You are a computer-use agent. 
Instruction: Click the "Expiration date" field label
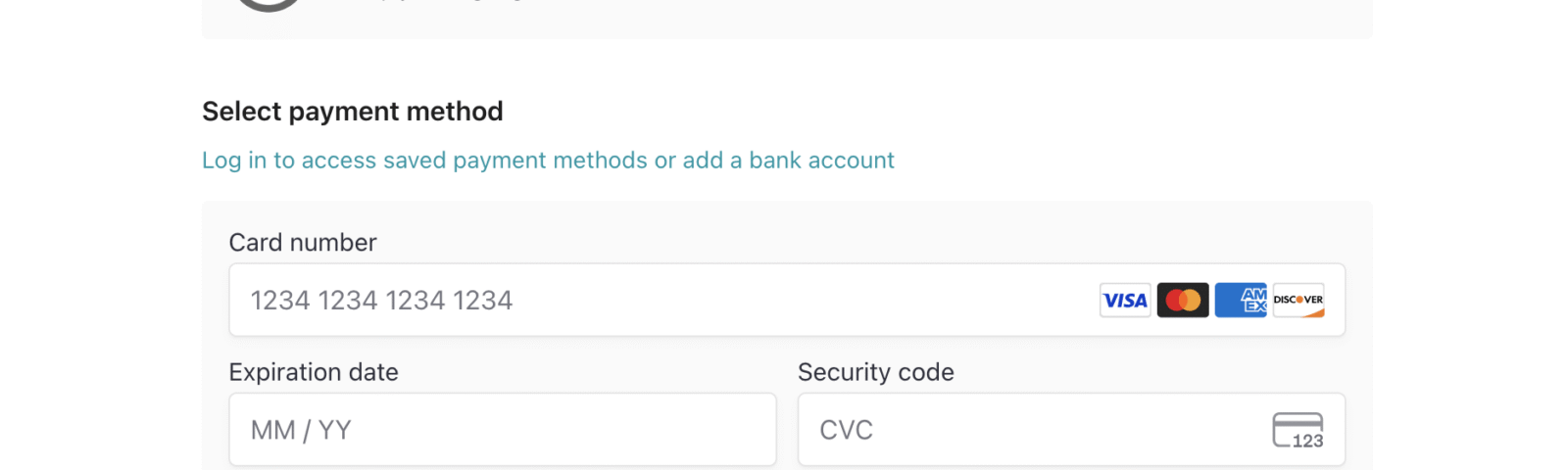click(x=314, y=372)
